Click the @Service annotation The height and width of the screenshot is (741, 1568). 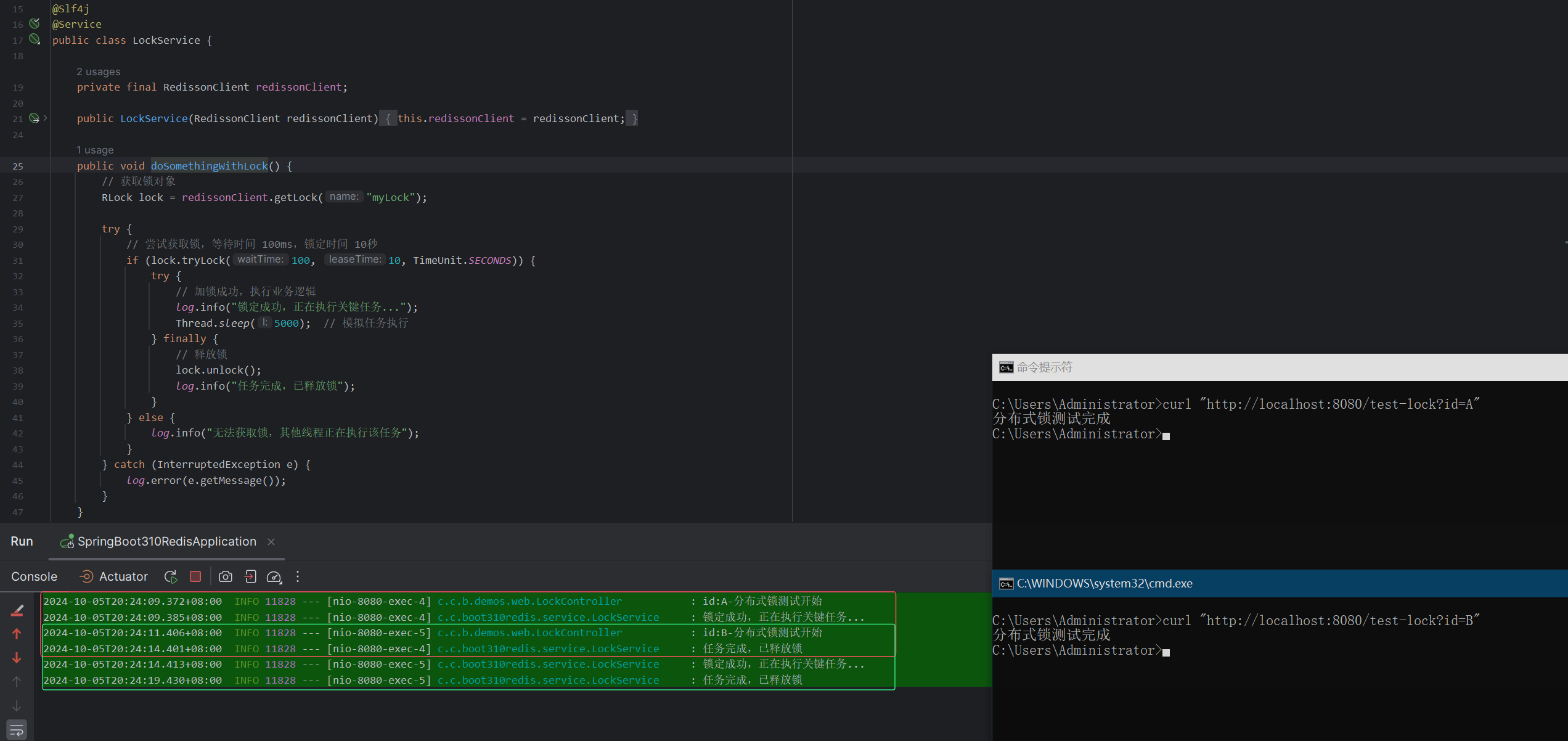[77, 24]
